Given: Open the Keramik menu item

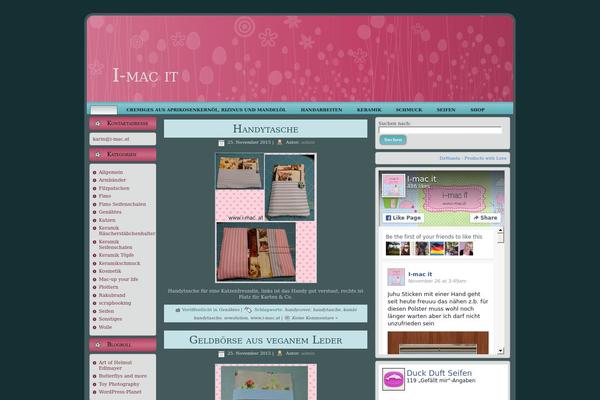Looking at the screenshot, I should tap(369, 108).
